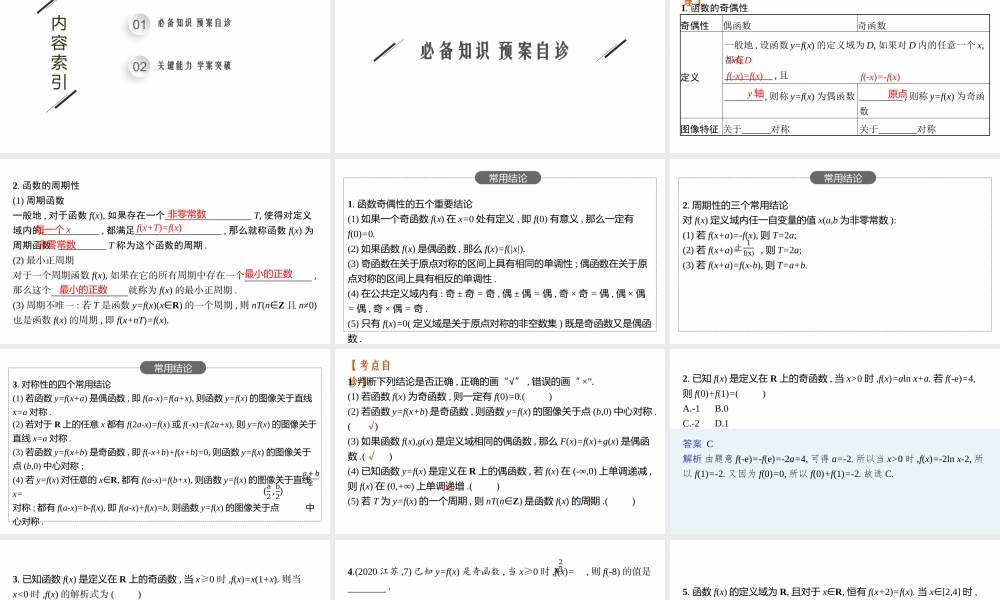
Task: Click the 【考点自诊】 section marker
Action: coord(373,365)
